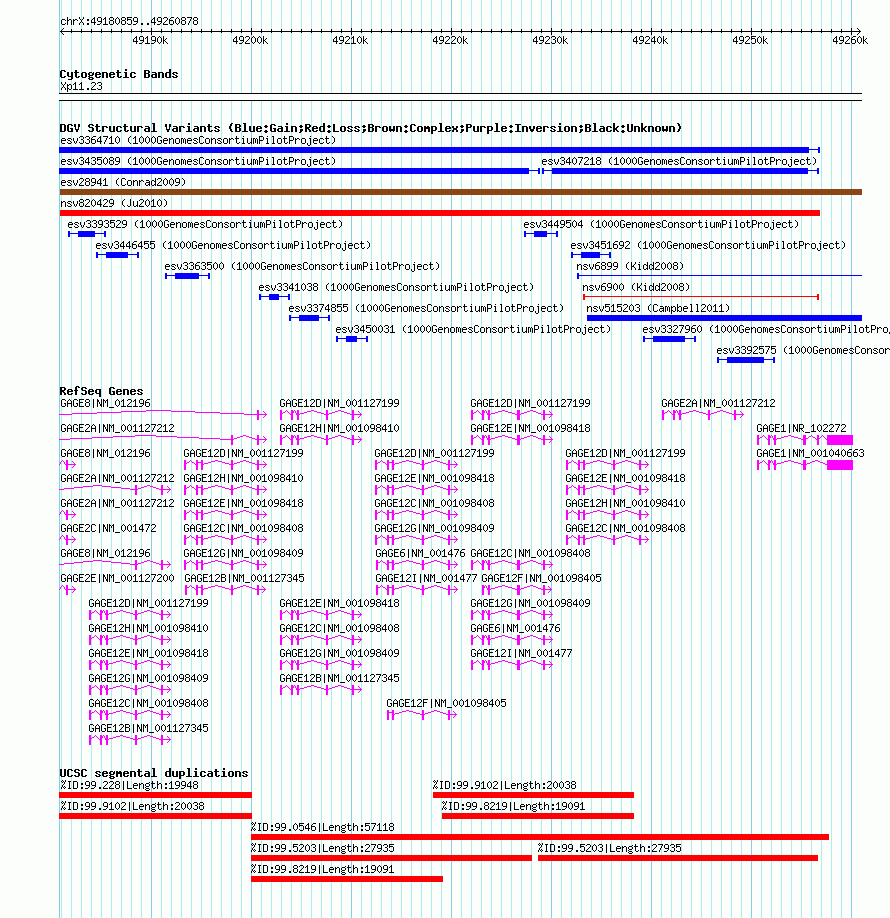Select the GAGE2E|NM_001127200 gene label
The image size is (890, 918).
[x=117, y=578]
